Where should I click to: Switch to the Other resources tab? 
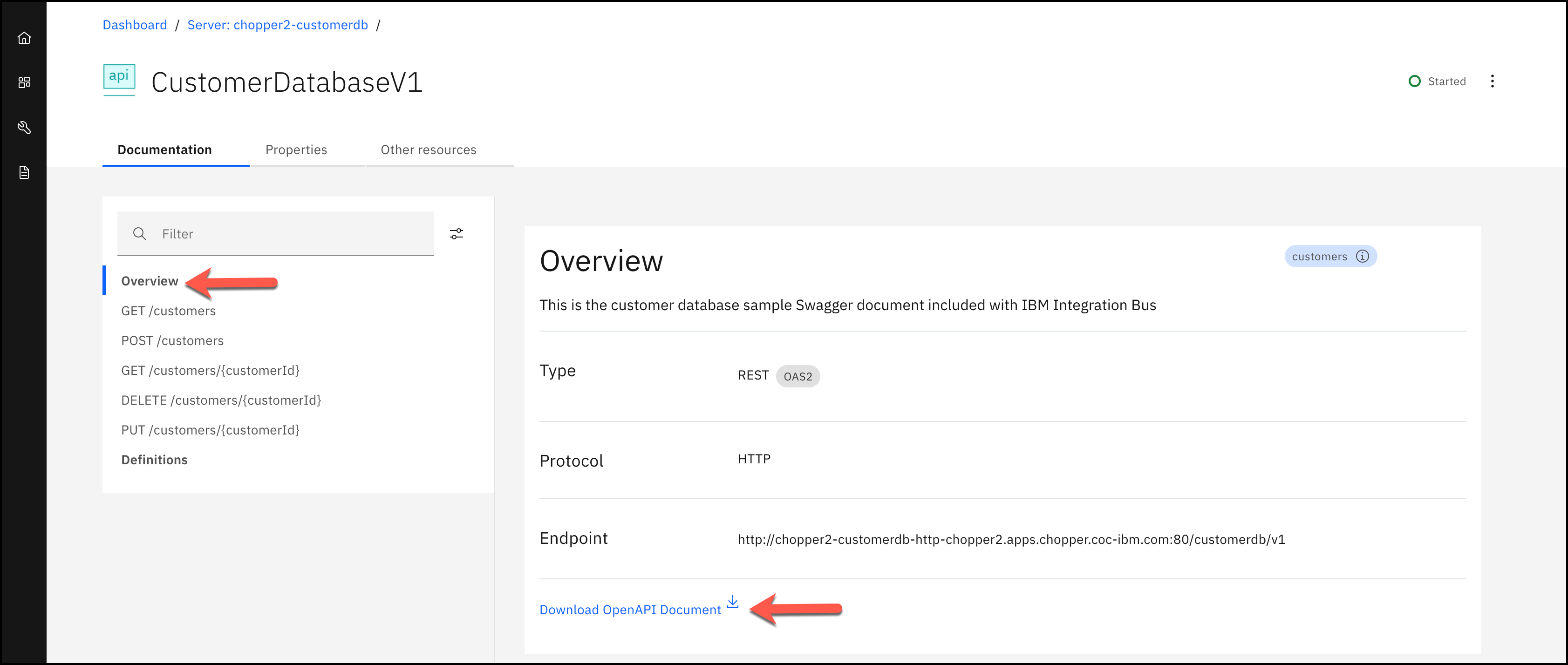point(429,150)
